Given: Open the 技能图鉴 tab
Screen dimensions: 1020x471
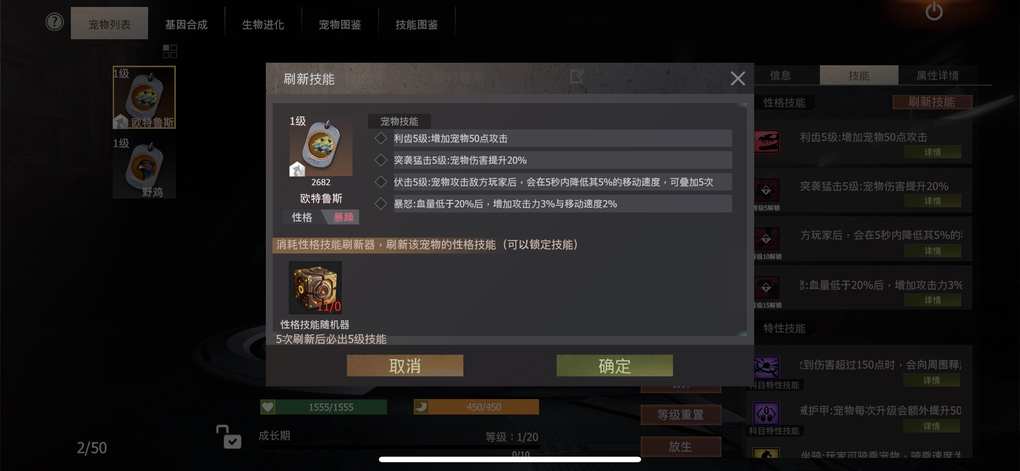Looking at the screenshot, I should (x=416, y=25).
